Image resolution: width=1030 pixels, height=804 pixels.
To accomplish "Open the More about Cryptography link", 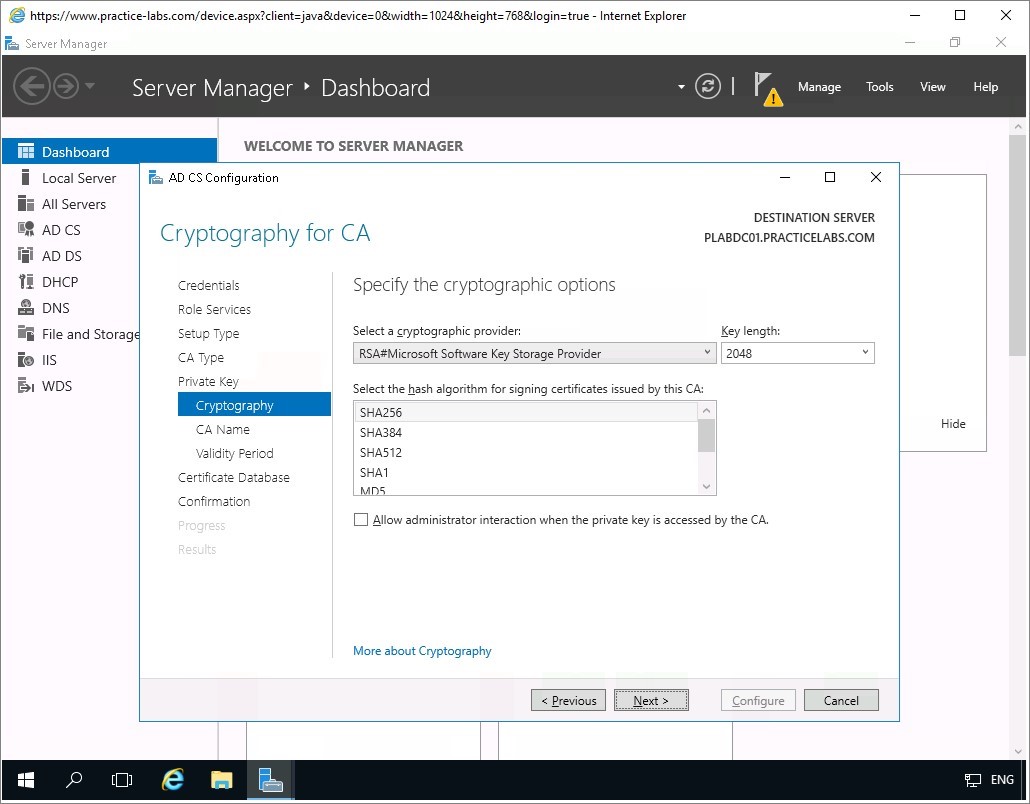I will click(422, 651).
